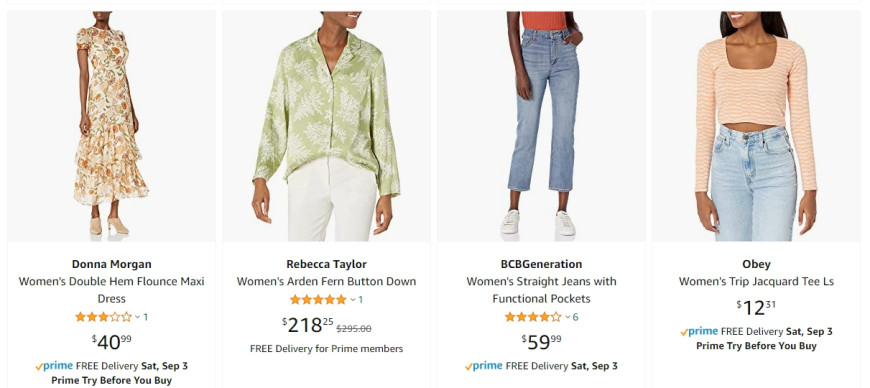870x388 pixels.
Task: Open Women's Double Hem Flounce Maxi Dress link
Action: (112, 290)
